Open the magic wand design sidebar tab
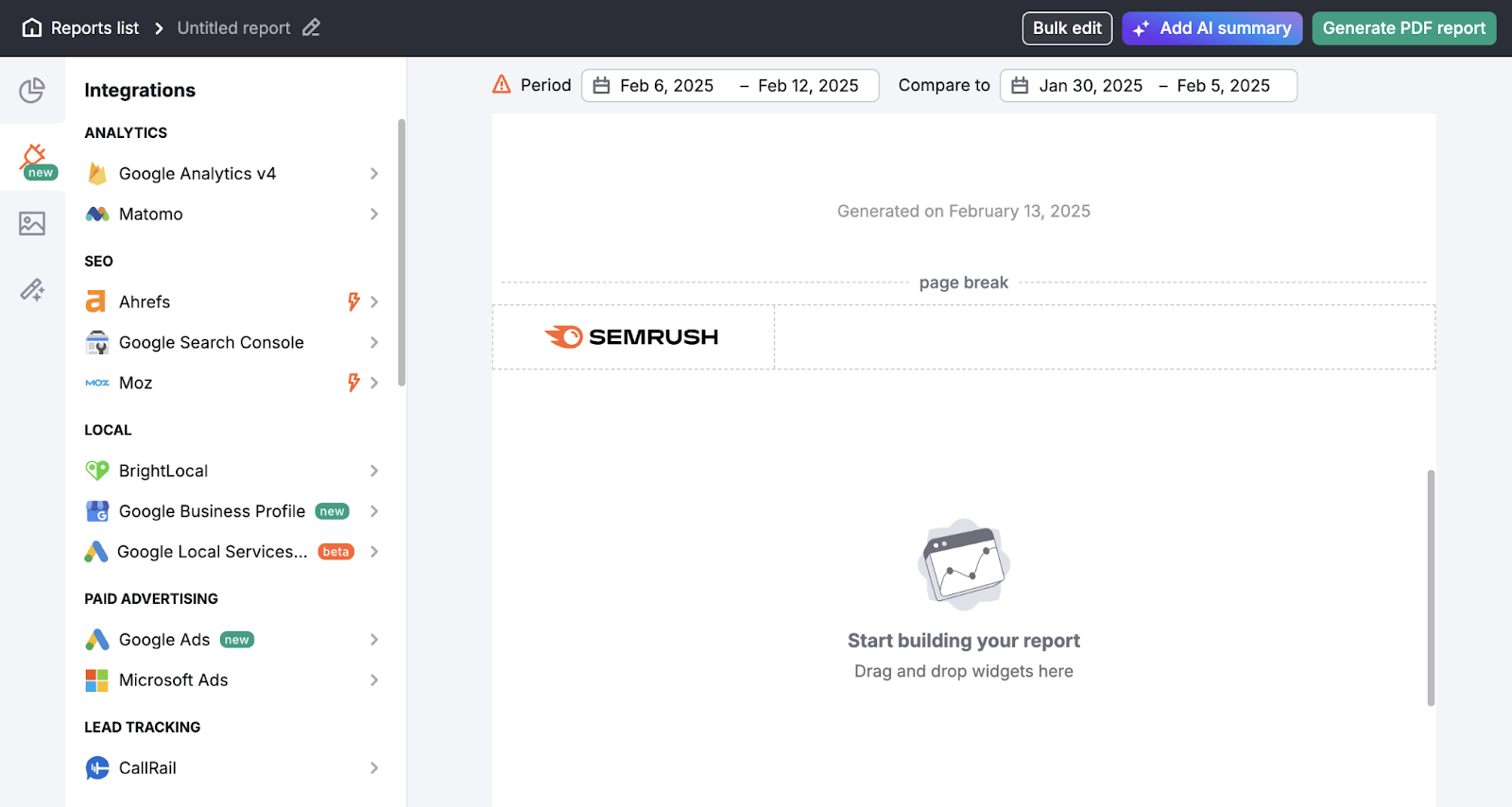1512x807 pixels. (x=32, y=289)
